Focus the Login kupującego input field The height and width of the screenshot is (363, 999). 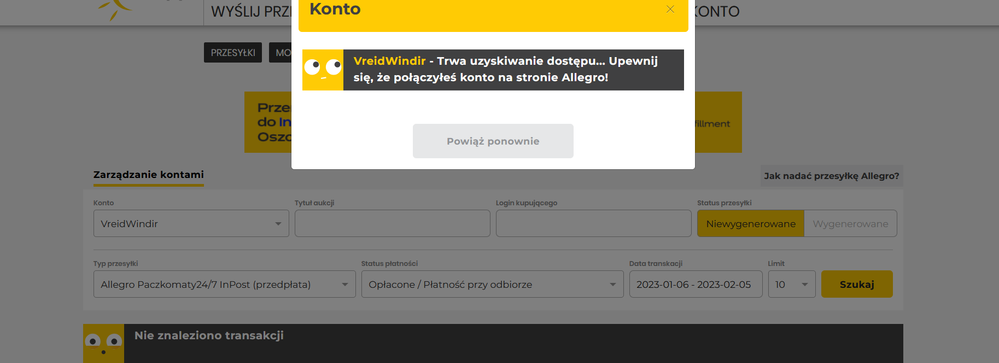(x=594, y=224)
